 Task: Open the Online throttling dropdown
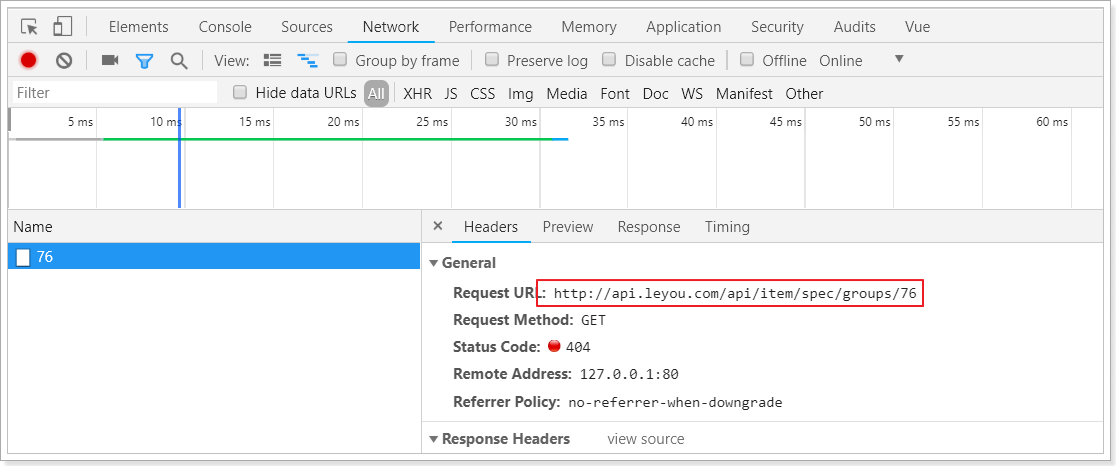point(898,60)
